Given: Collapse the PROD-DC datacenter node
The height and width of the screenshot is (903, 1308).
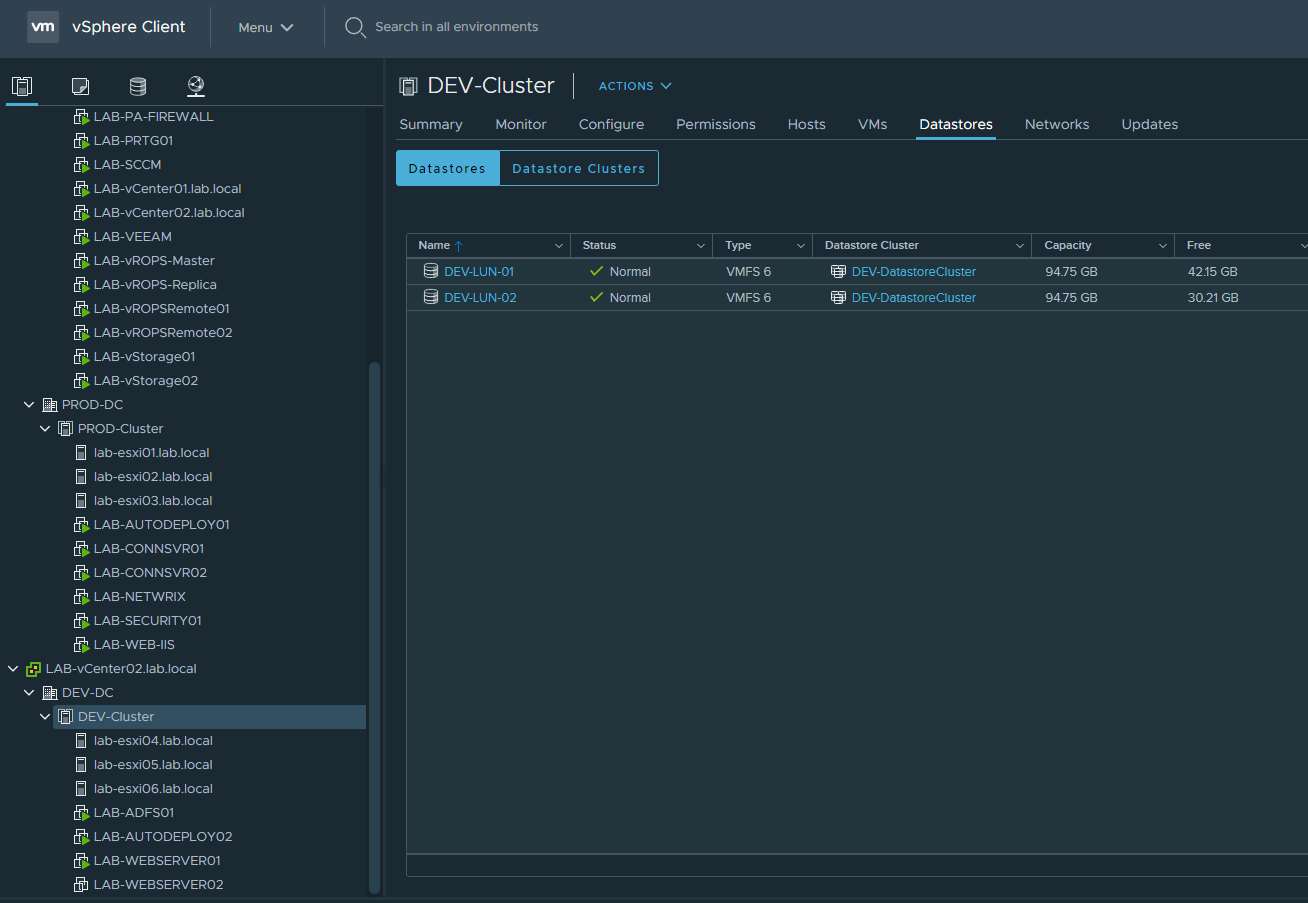Looking at the screenshot, I should click(28, 404).
